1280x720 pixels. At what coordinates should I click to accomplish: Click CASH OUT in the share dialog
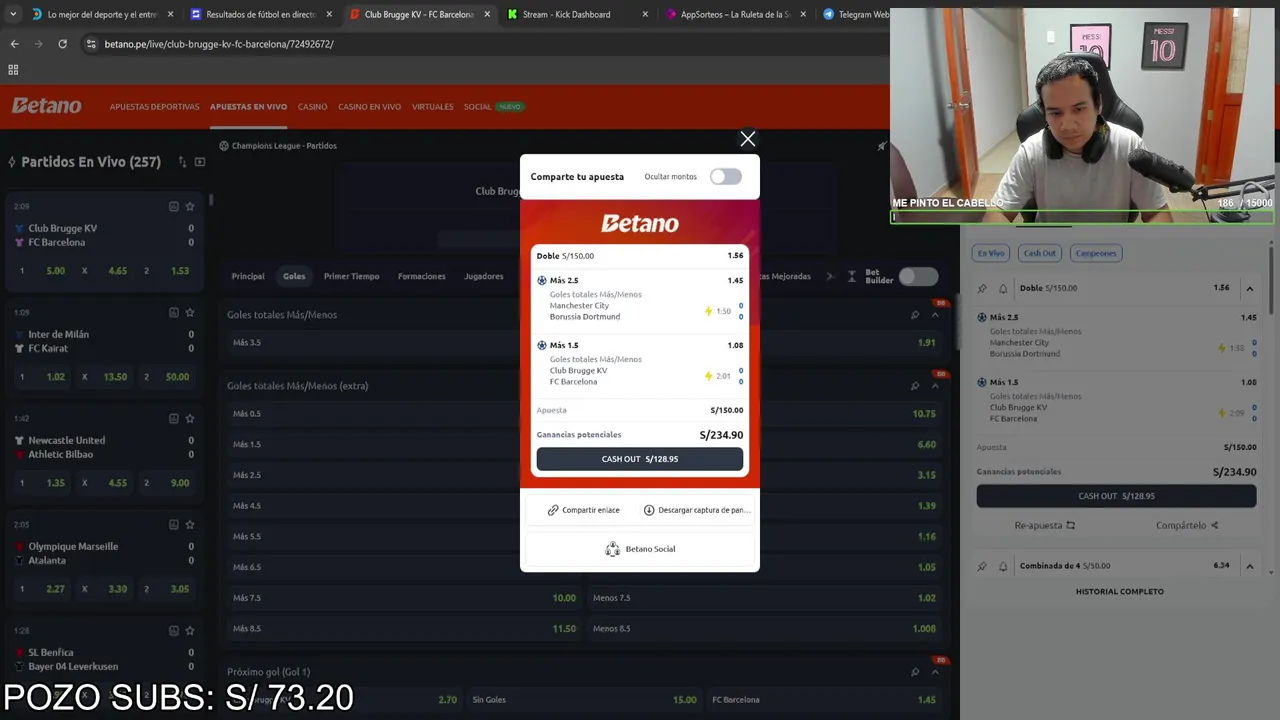(640, 459)
